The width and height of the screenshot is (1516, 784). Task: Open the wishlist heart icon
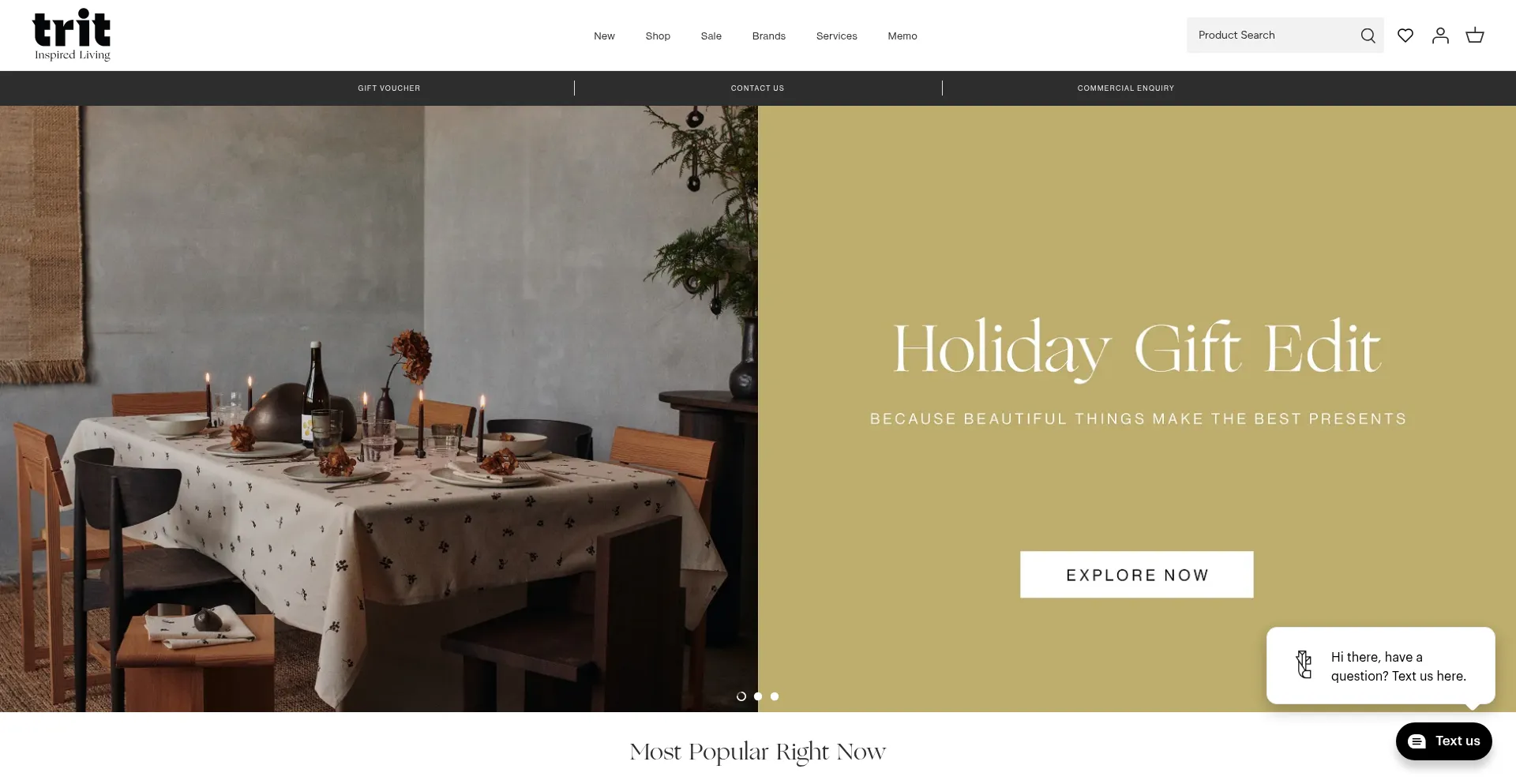[1405, 36]
